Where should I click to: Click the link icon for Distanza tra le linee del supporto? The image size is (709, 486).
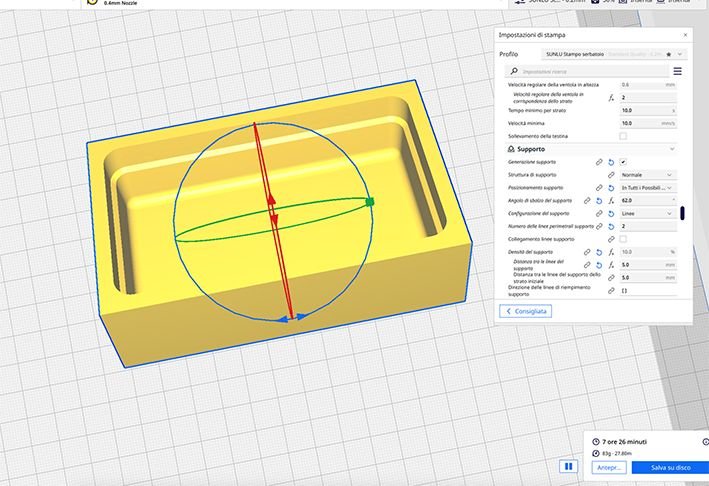[587, 265]
